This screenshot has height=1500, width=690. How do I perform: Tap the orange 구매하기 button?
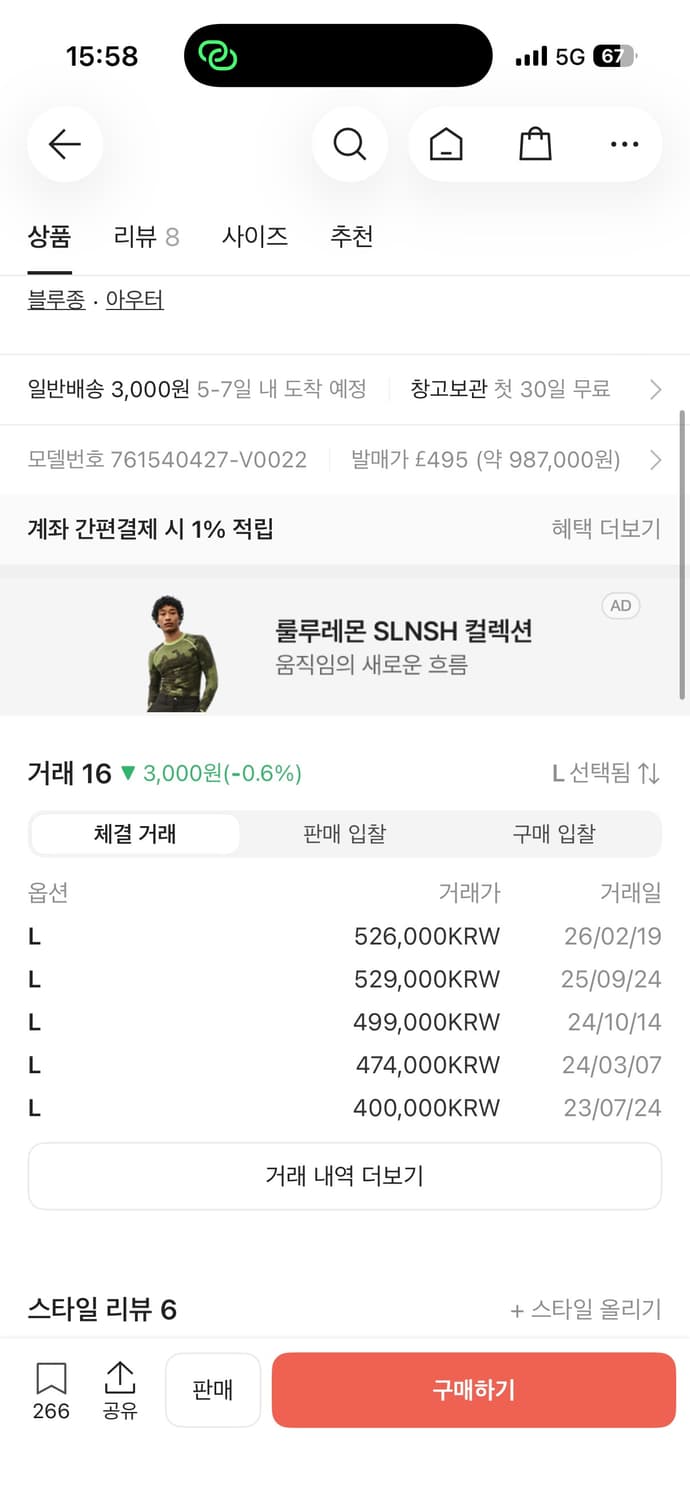(472, 1389)
